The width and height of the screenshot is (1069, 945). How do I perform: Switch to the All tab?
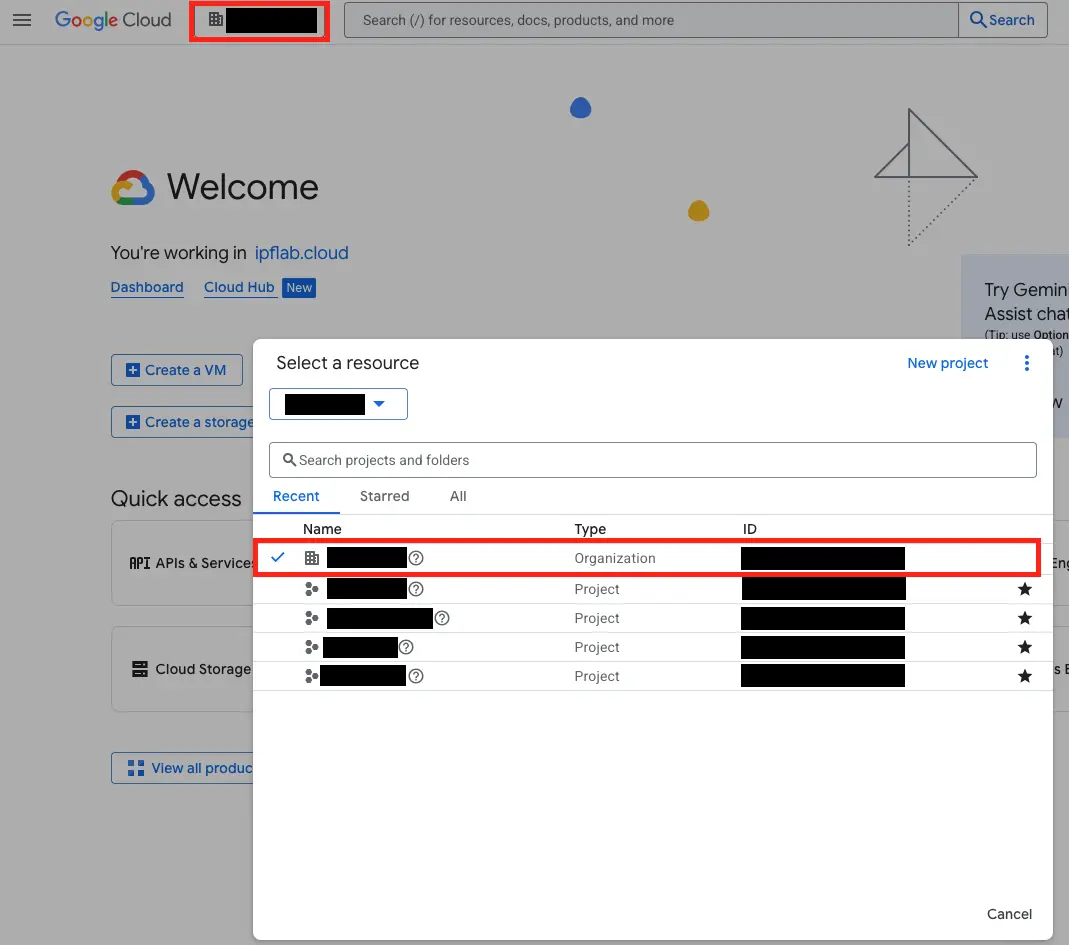[458, 496]
